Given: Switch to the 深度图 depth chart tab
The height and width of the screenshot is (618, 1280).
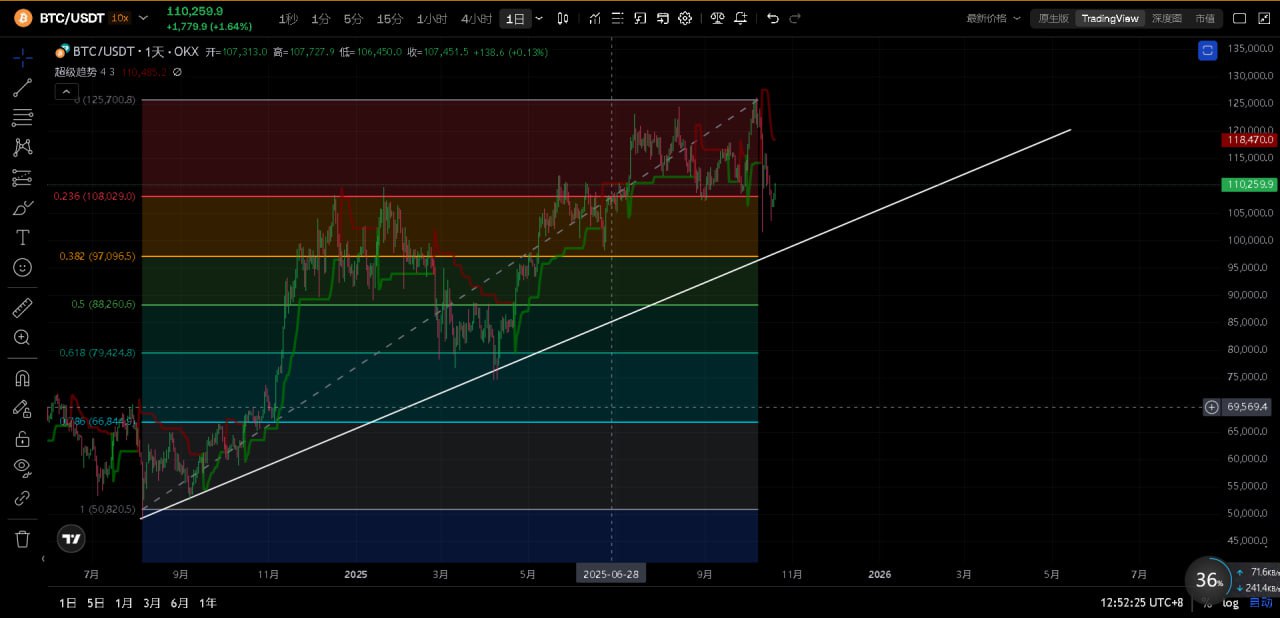Looking at the screenshot, I should click(x=1166, y=18).
